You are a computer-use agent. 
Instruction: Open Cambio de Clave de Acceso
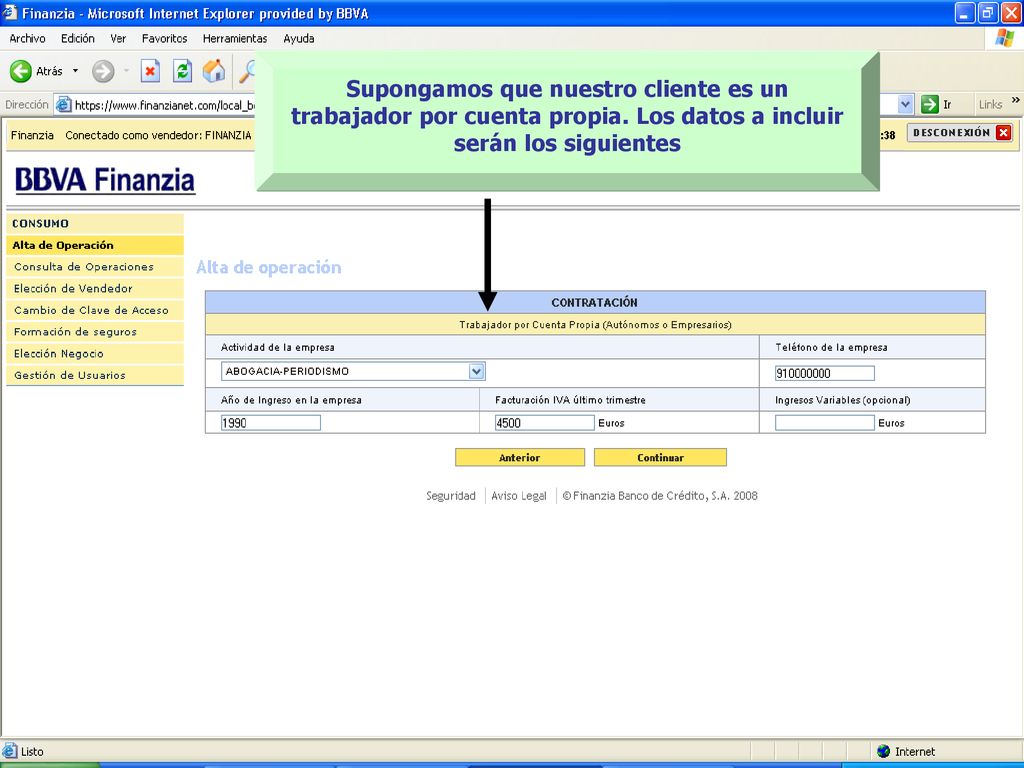point(95,310)
